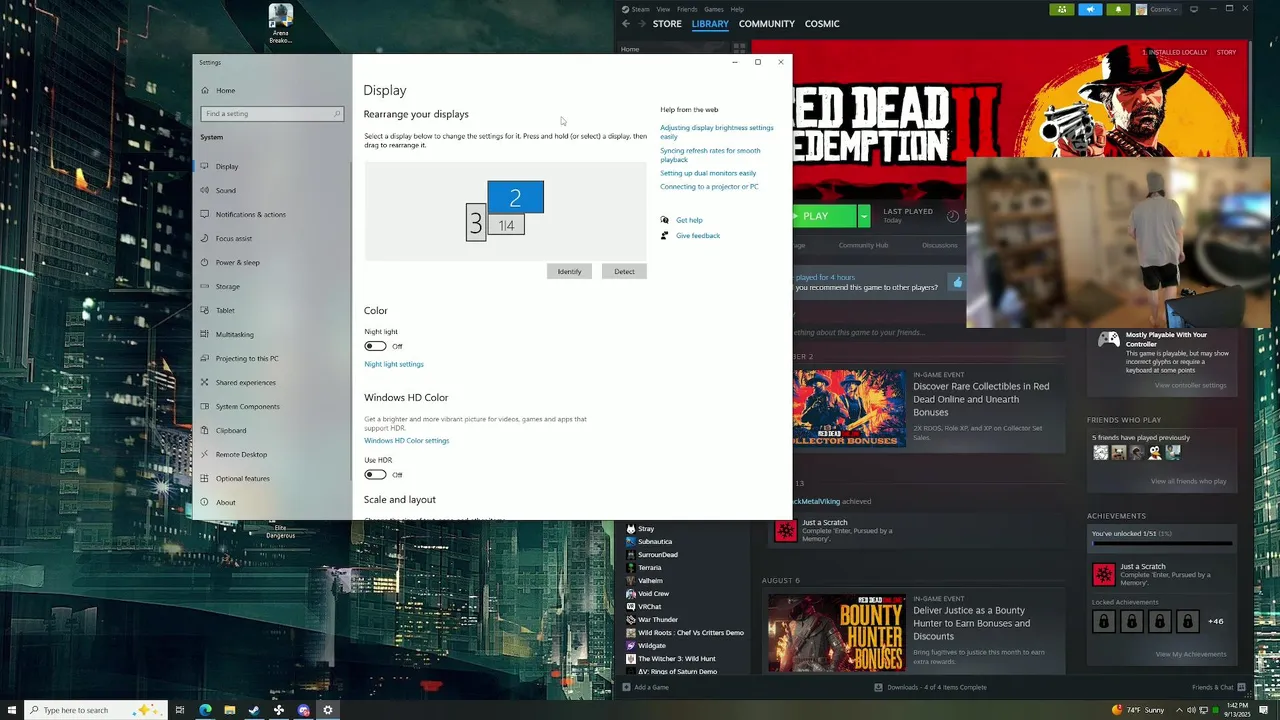The image size is (1280, 720).
Task: Switch to the LIBRARY tab in Steam
Action: pos(710,24)
